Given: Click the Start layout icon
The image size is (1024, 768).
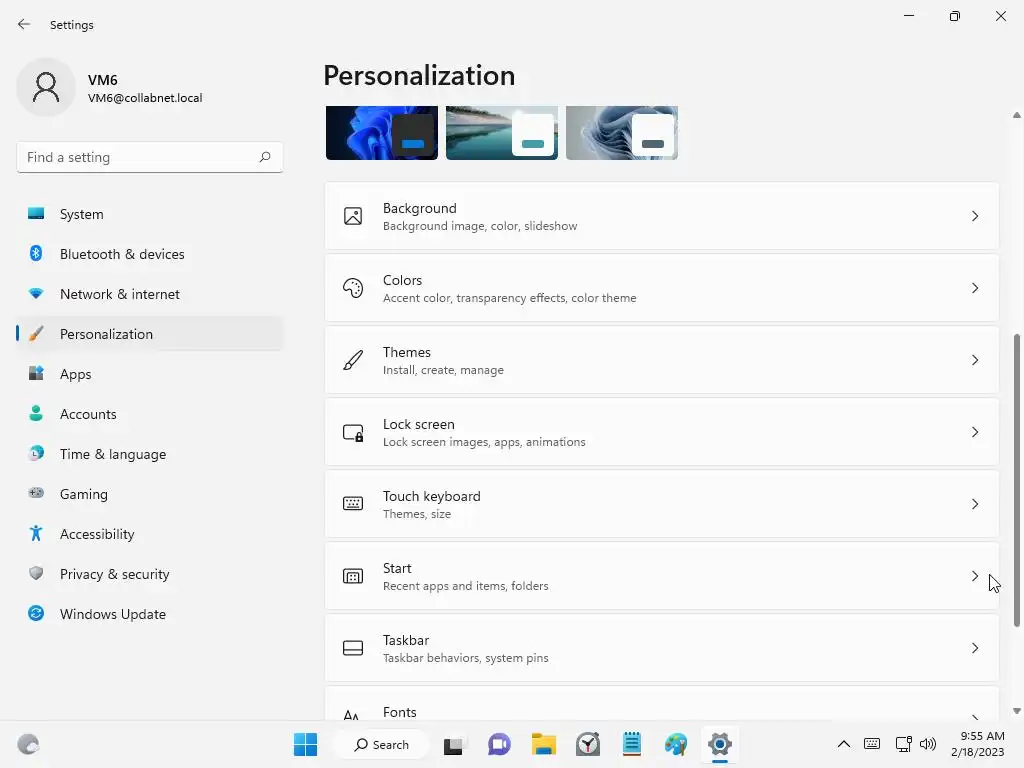Looking at the screenshot, I should click(x=353, y=576).
